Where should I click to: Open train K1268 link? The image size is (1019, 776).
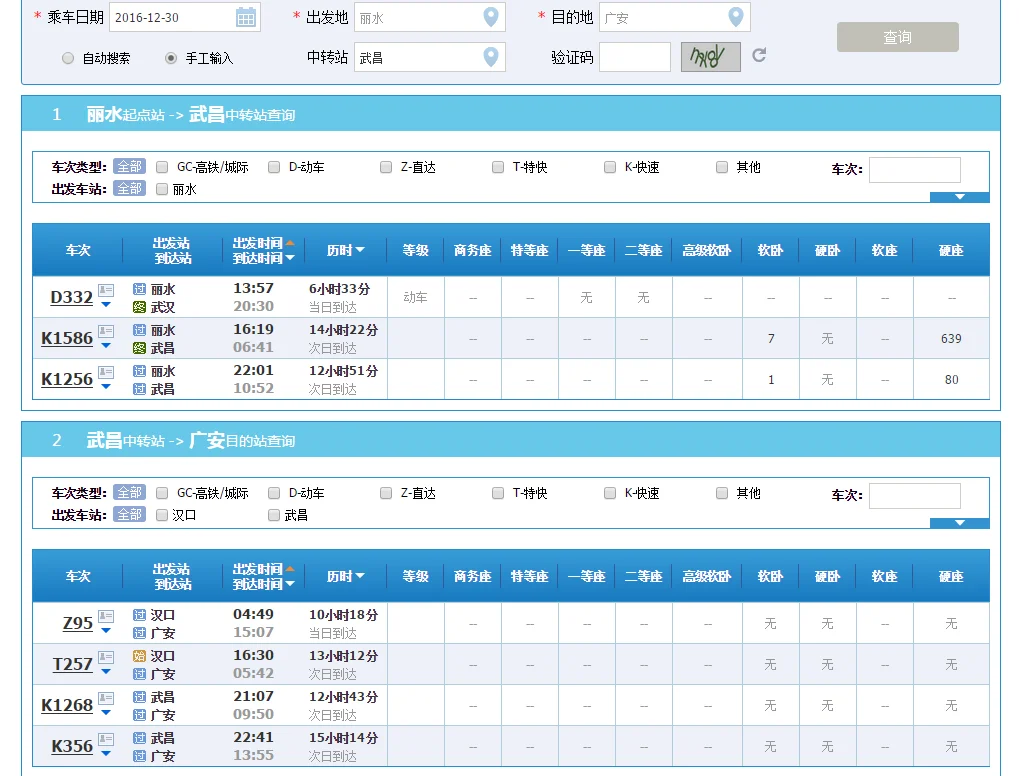pyautogui.click(x=67, y=705)
